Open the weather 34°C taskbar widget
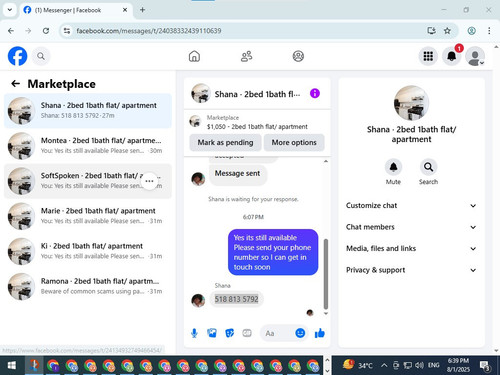Image resolution: width=500 pixels, height=375 pixels. coord(357,365)
